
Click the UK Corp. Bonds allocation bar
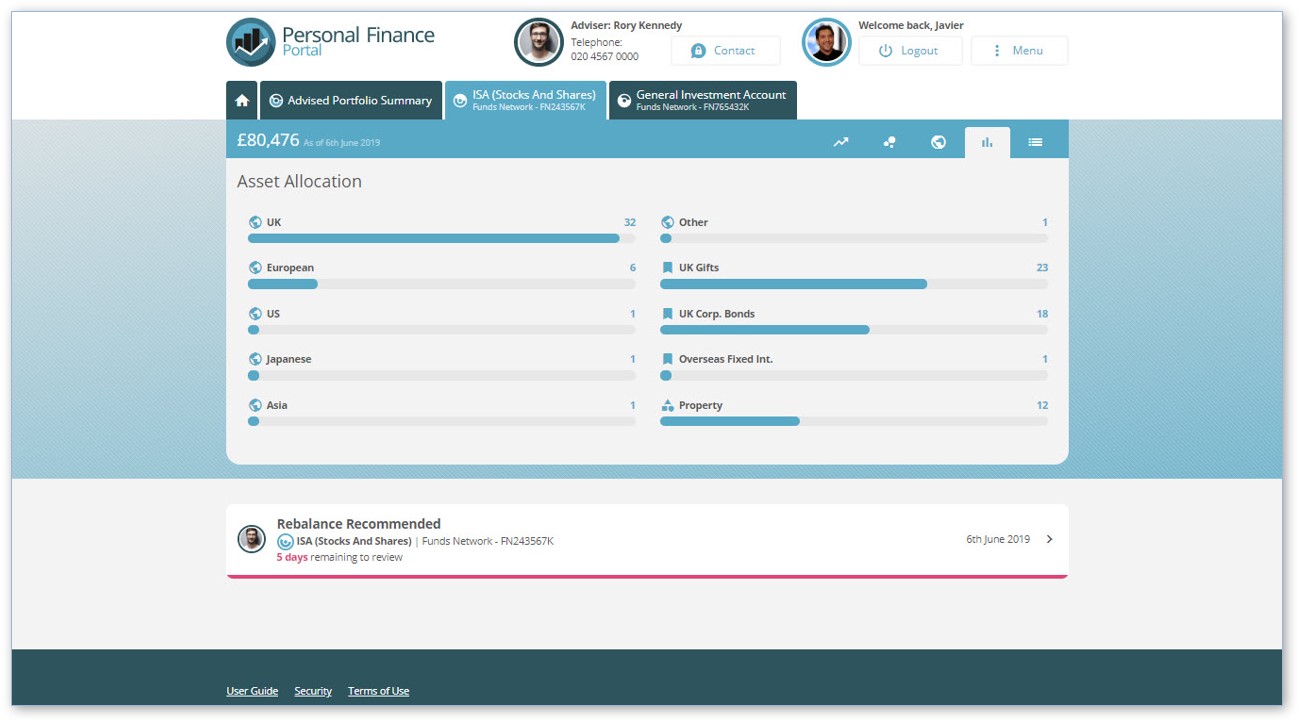(x=854, y=330)
